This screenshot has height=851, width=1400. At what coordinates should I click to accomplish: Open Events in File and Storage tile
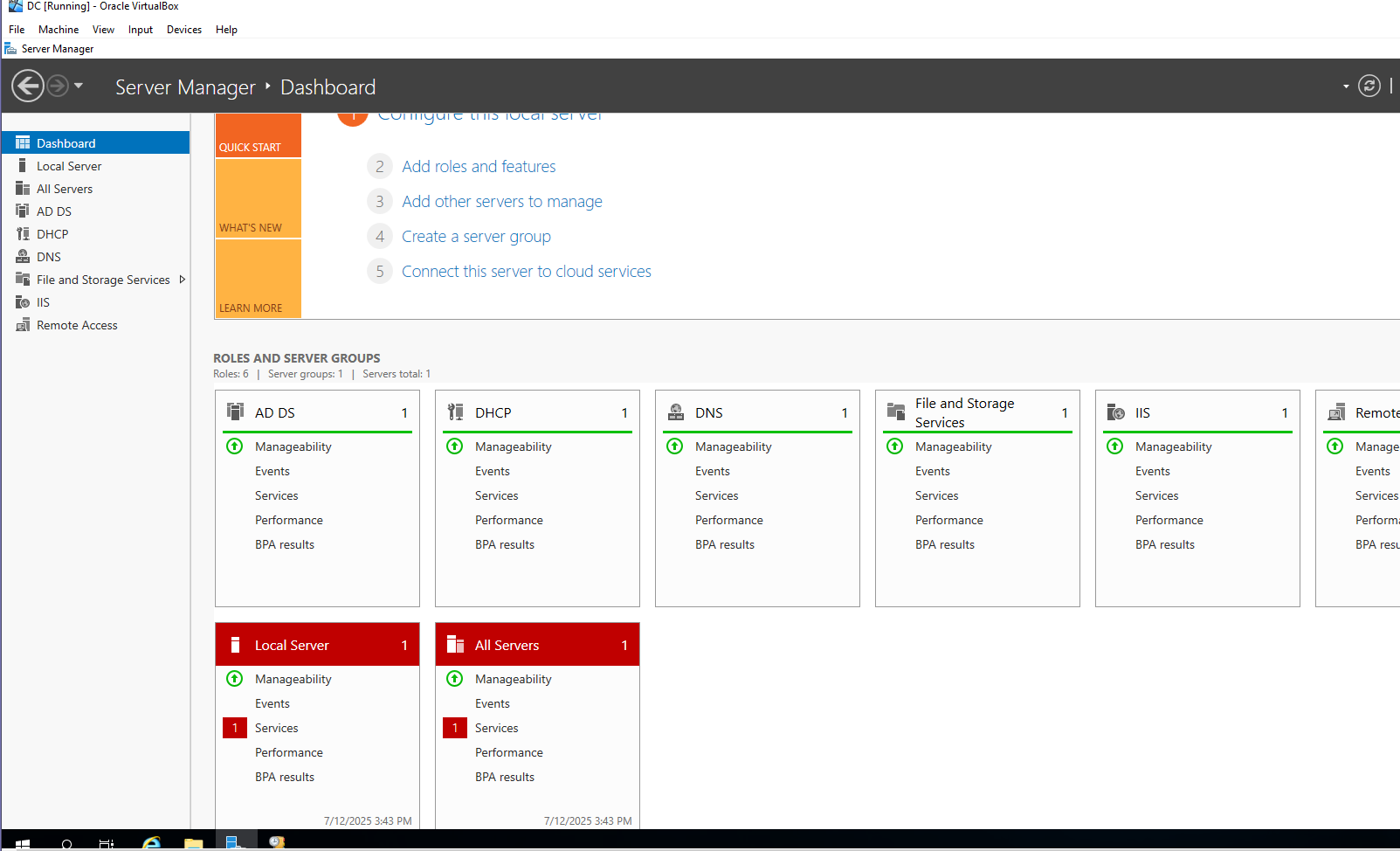tap(933, 471)
